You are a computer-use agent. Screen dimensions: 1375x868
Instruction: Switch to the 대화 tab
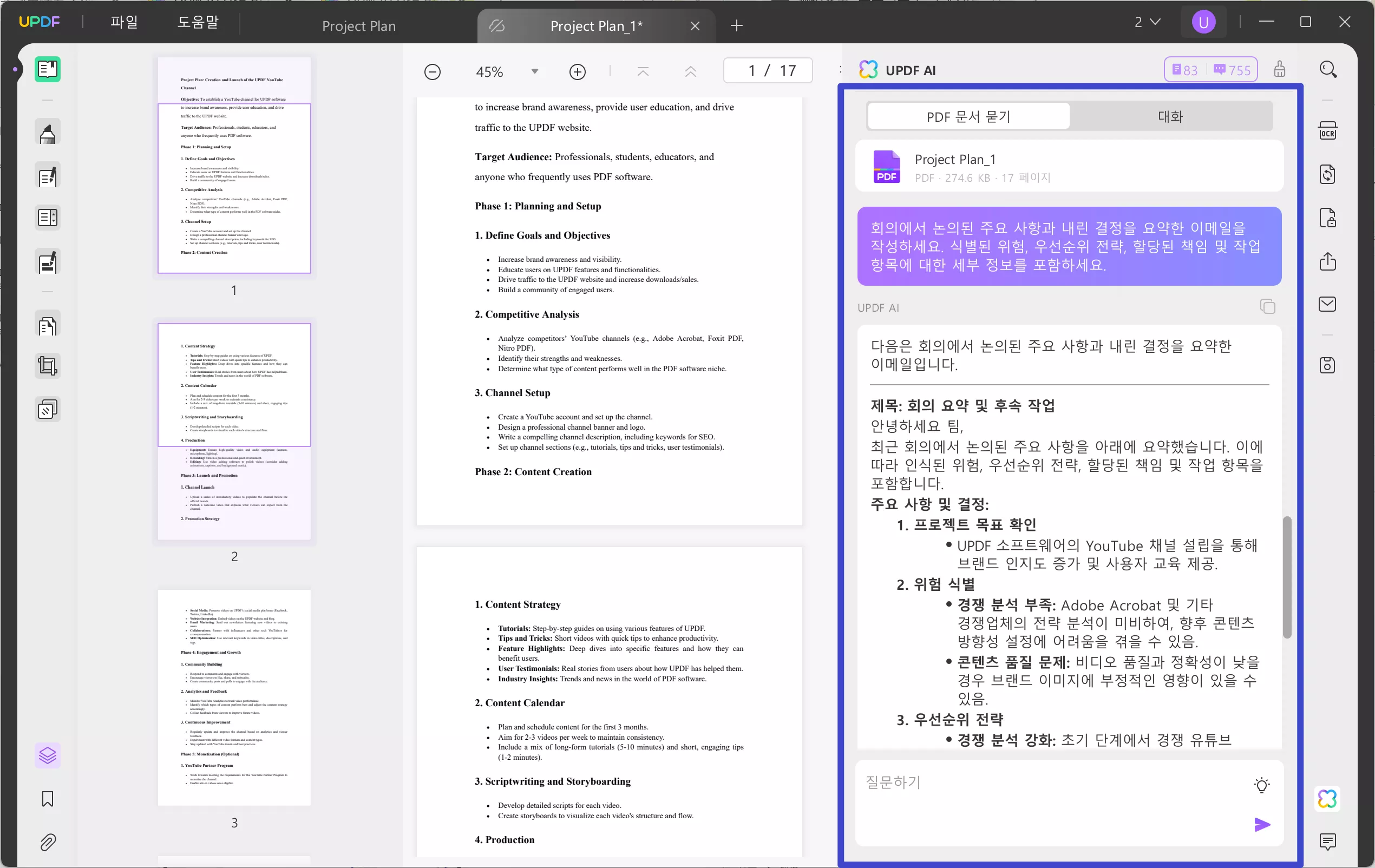coord(1170,117)
